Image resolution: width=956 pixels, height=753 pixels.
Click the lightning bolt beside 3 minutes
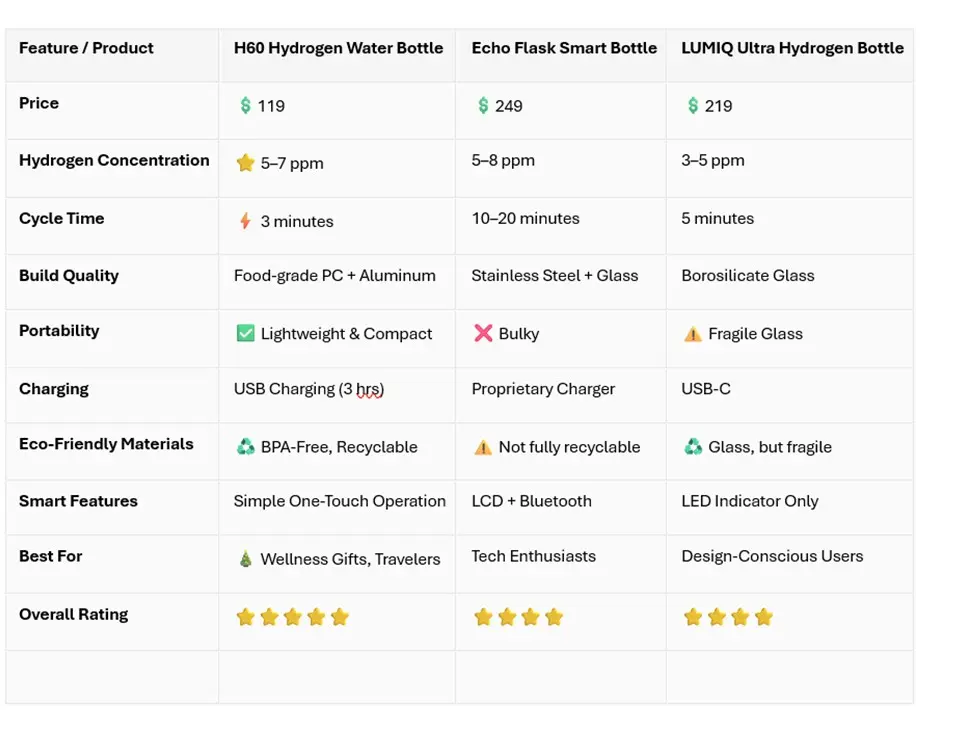[x=245, y=221]
